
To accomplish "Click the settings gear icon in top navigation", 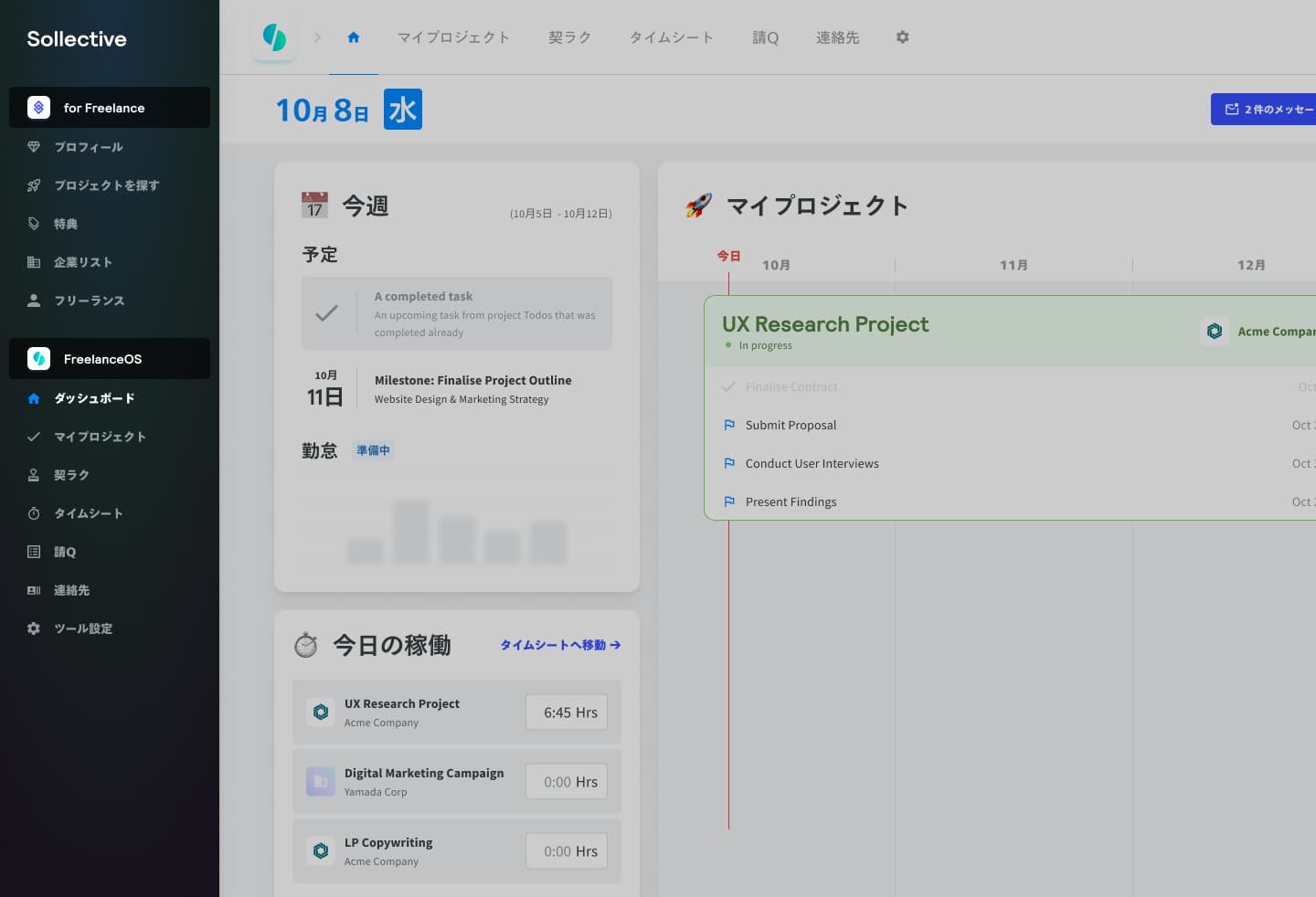I will (x=902, y=37).
